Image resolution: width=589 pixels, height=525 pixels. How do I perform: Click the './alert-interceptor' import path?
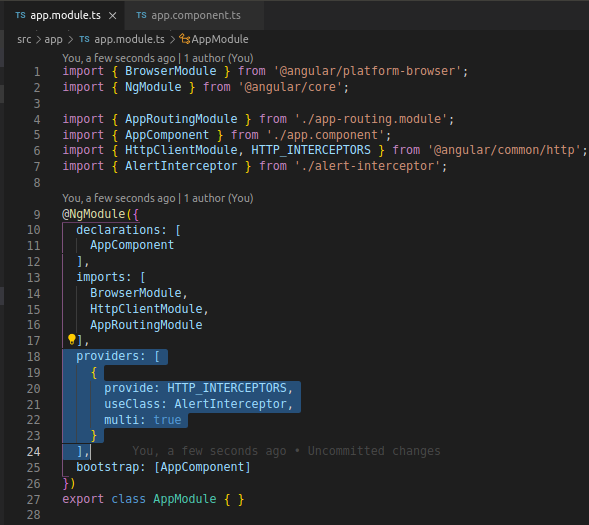[367, 166]
